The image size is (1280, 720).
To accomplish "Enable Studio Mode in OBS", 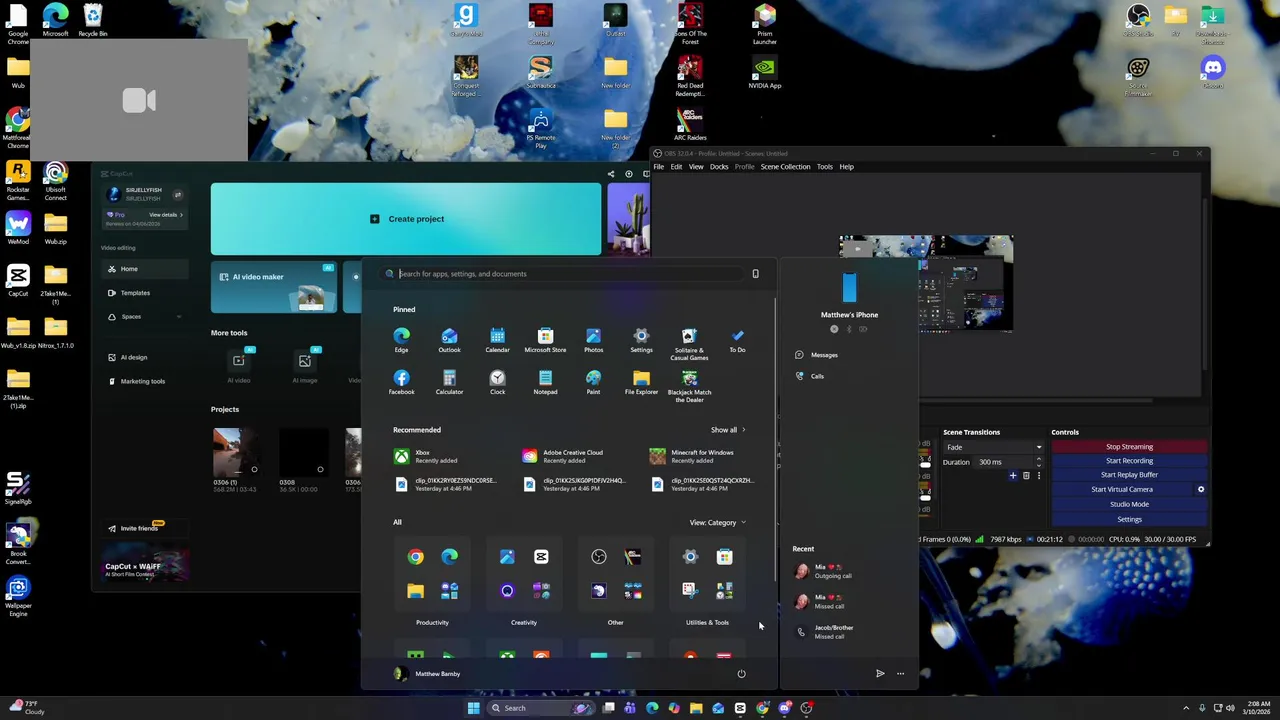I will click(x=1129, y=504).
